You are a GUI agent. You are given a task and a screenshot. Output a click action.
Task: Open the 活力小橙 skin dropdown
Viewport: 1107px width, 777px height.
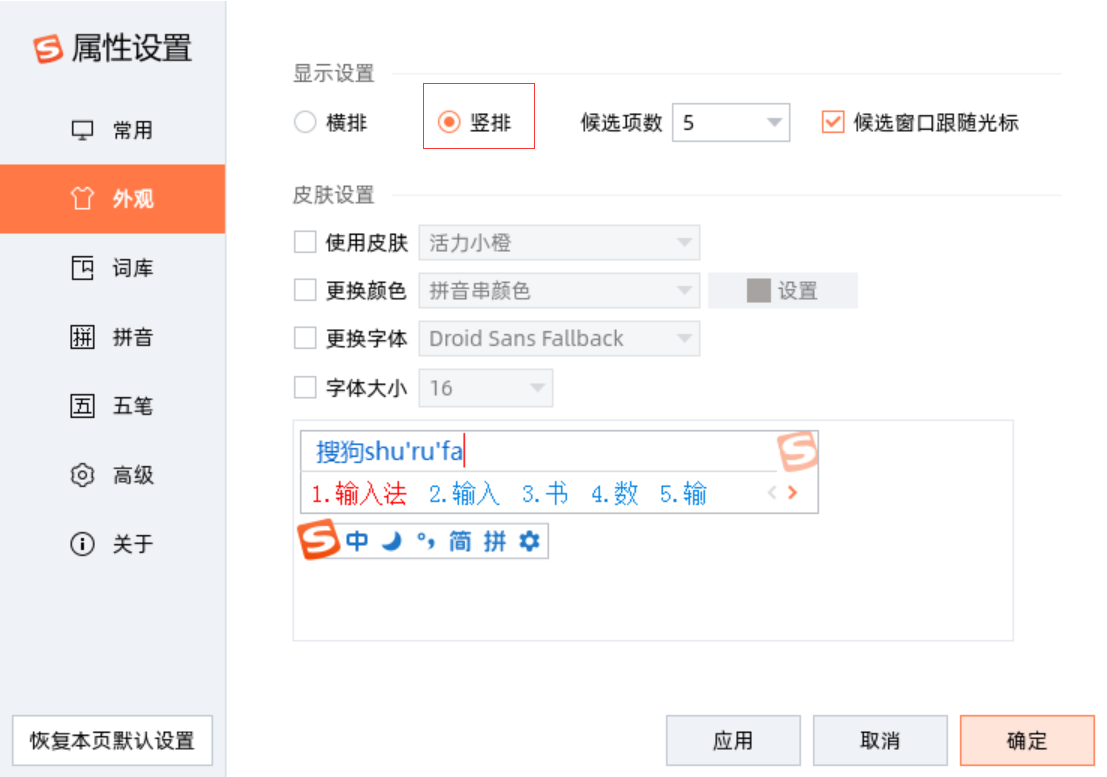[559, 243]
